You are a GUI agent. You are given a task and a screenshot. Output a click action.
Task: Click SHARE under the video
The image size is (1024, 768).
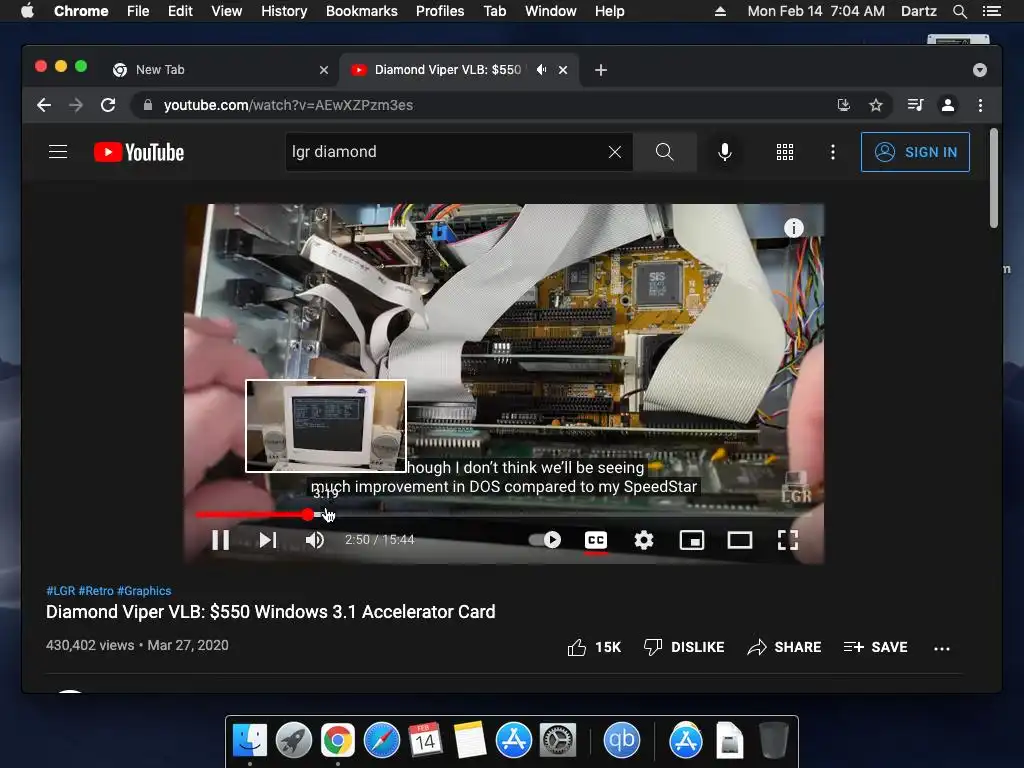[x=784, y=647]
